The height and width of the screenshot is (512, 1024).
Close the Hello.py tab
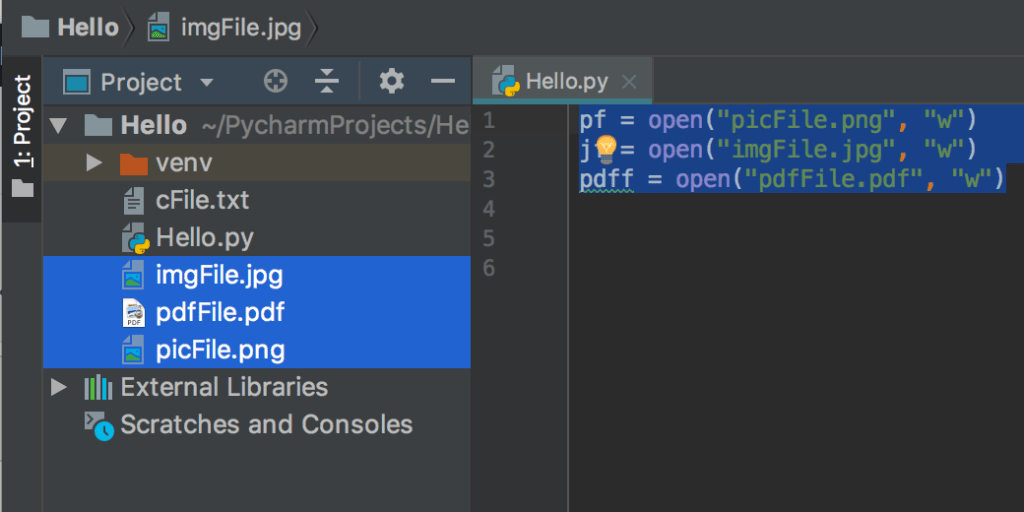pos(628,82)
